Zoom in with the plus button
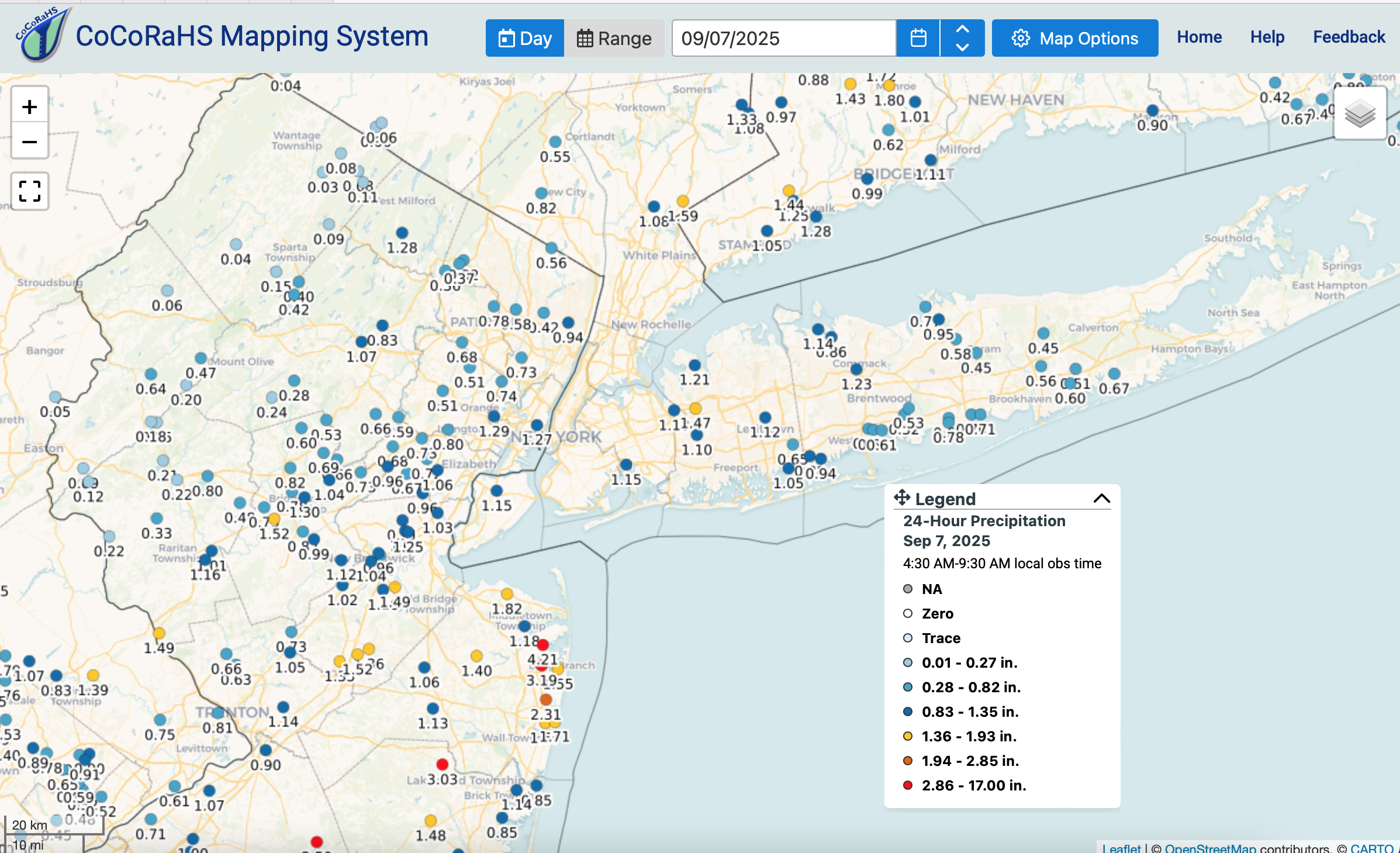1400x853 pixels. [x=29, y=107]
